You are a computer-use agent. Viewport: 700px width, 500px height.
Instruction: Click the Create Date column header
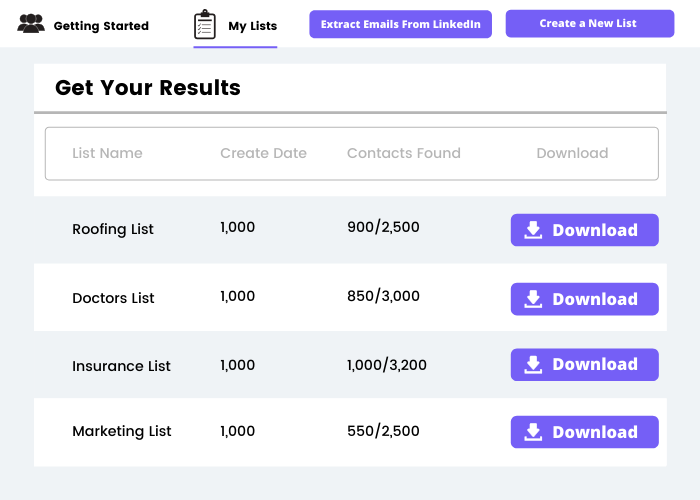(263, 153)
